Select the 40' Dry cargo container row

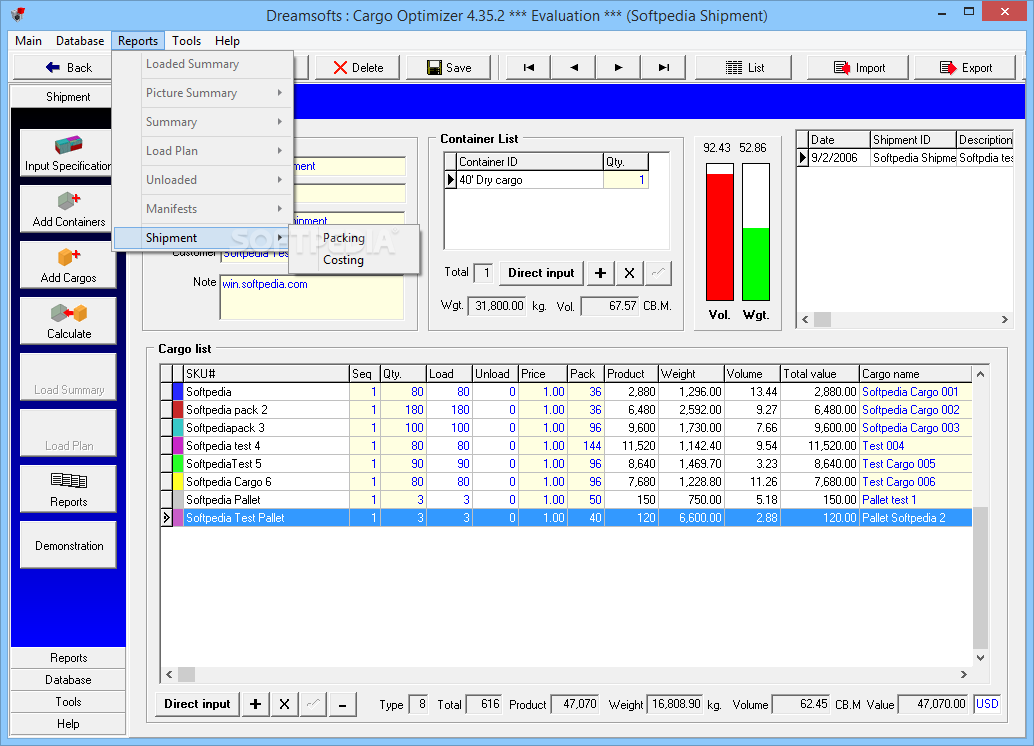[547, 180]
